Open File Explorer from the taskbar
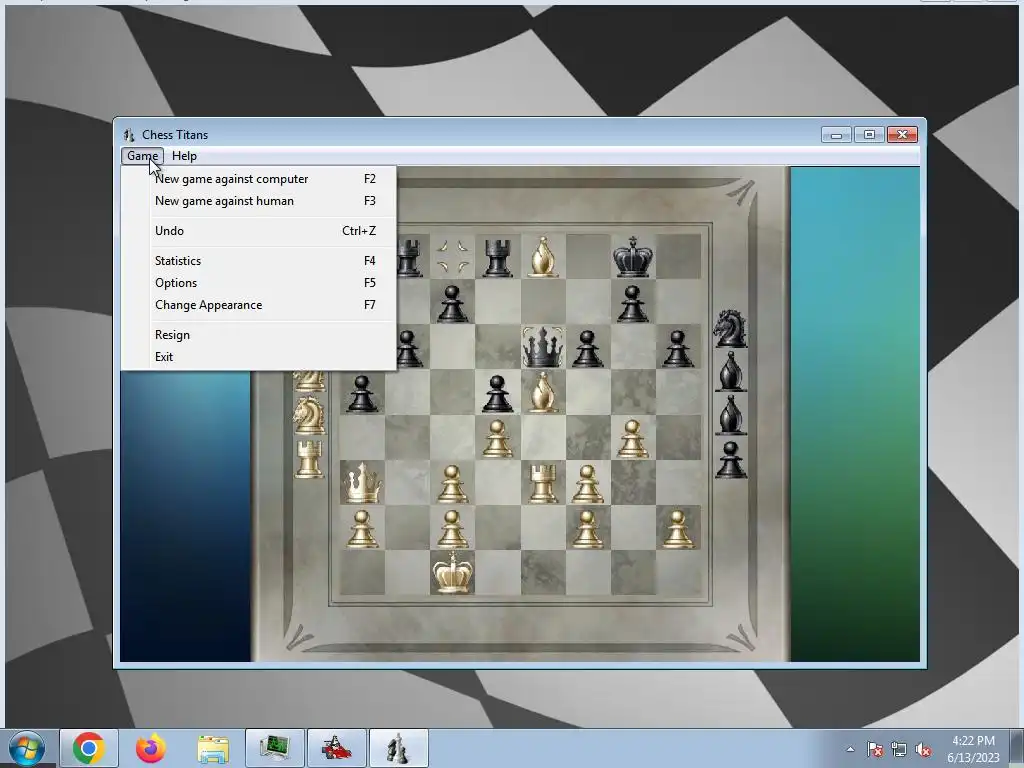The height and width of the screenshot is (768, 1024). (x=213, y=748)
